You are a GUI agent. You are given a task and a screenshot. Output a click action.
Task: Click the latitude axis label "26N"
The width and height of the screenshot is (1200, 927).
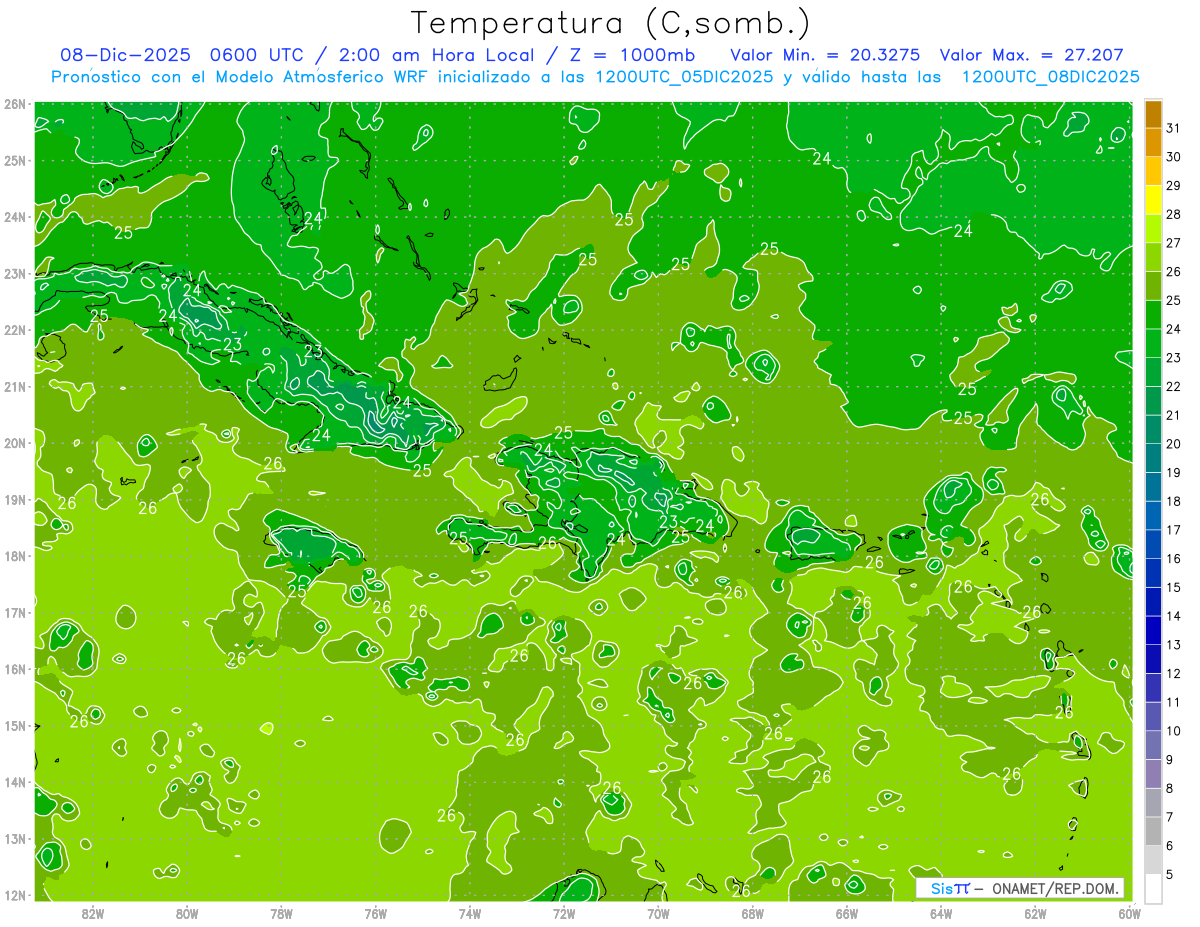click(15, 104)
